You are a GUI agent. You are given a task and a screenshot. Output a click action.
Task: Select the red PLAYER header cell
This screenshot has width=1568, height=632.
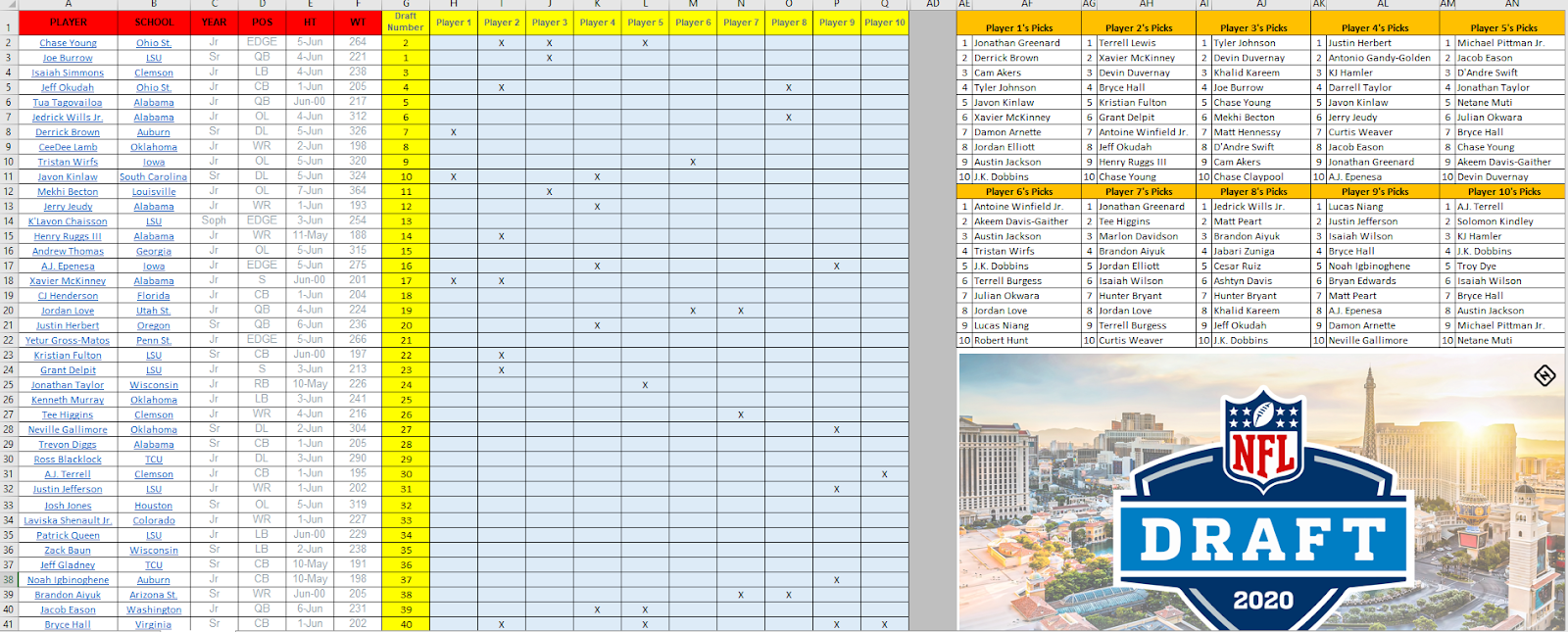(68, 22)
